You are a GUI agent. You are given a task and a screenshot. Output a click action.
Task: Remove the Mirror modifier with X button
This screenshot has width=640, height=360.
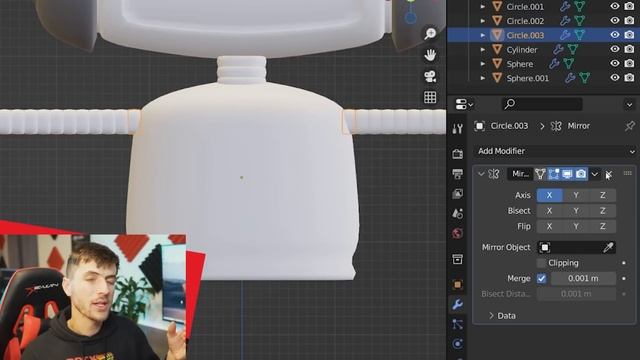(x=608, y=174)
